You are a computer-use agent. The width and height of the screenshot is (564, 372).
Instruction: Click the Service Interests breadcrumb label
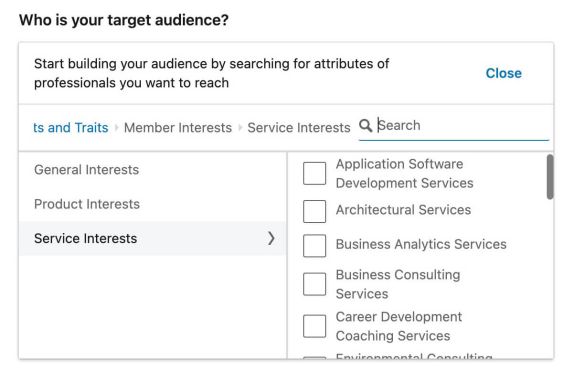pos(299,128)
